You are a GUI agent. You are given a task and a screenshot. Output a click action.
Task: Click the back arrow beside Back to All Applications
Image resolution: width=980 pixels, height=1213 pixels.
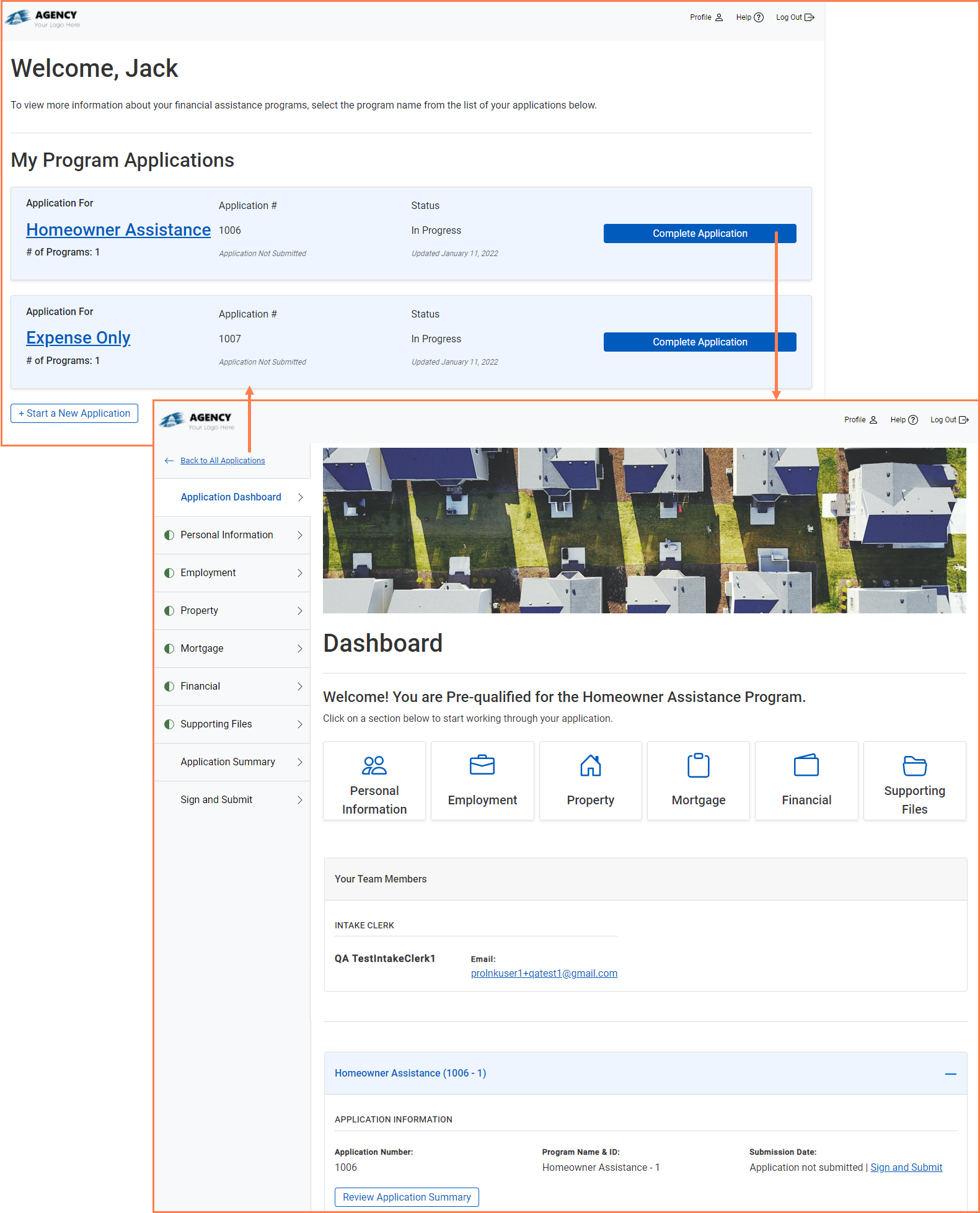169,461
